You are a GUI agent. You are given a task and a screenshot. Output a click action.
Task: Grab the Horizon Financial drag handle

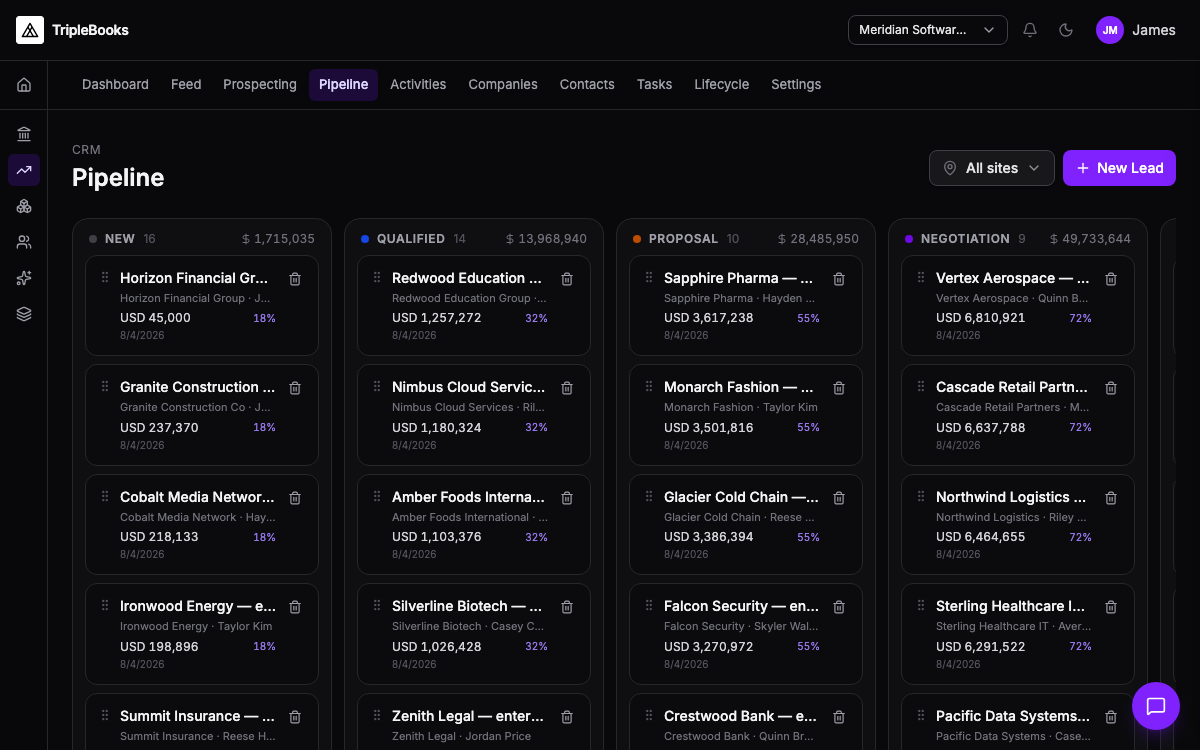[x=105, y=277]
